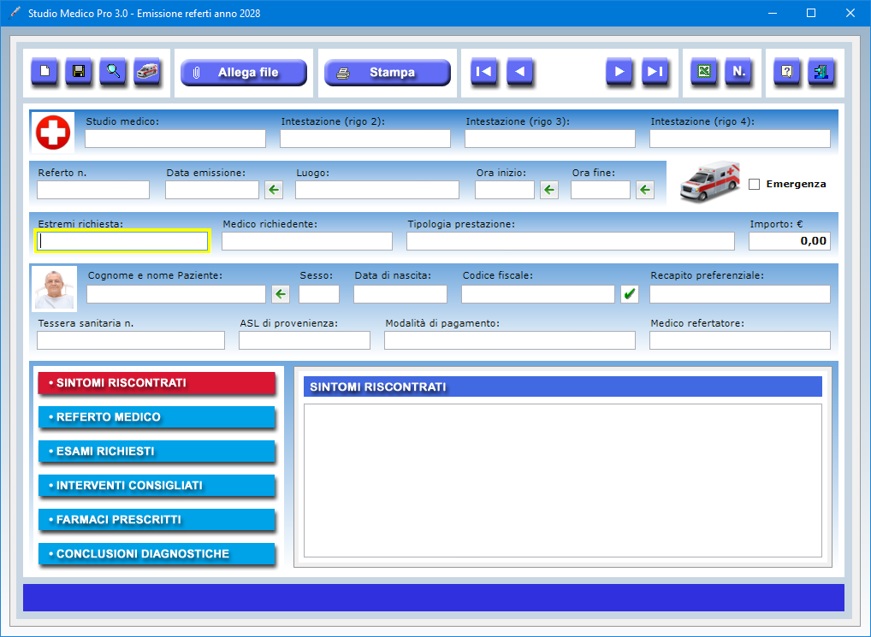This screenshot has height=637, width=871.
Task: Export data with the Excel icon
Action: tap(704, 72)
